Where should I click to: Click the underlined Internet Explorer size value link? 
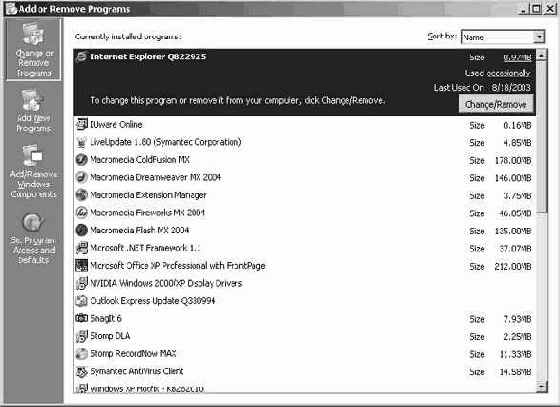(x=517, y=57)
